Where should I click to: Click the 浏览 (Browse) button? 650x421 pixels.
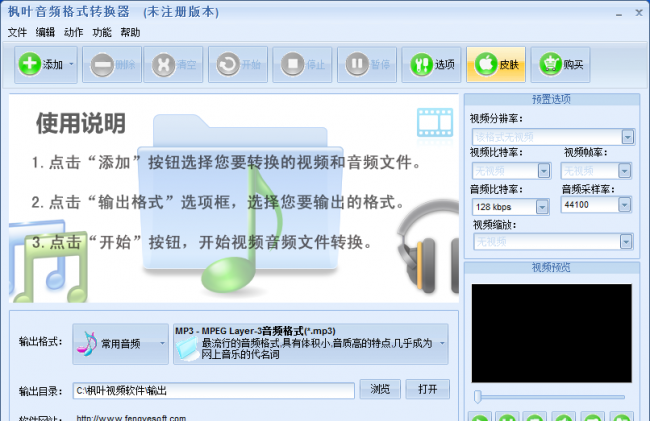coord(380,389)
